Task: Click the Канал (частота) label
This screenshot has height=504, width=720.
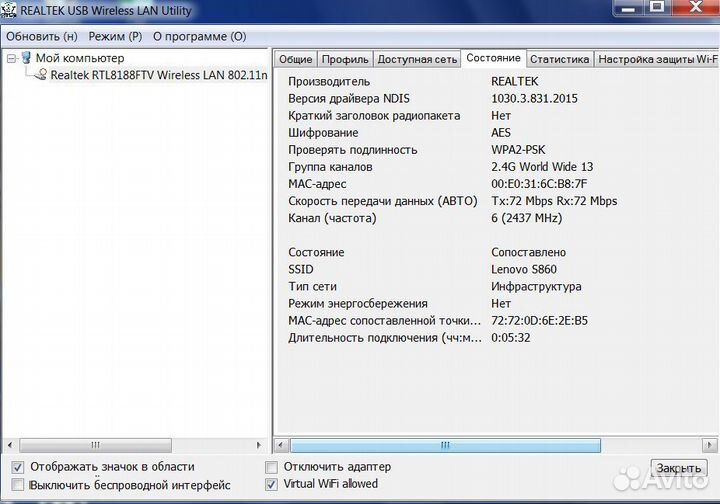Action: pyautogui.click(x=332, y=218)
